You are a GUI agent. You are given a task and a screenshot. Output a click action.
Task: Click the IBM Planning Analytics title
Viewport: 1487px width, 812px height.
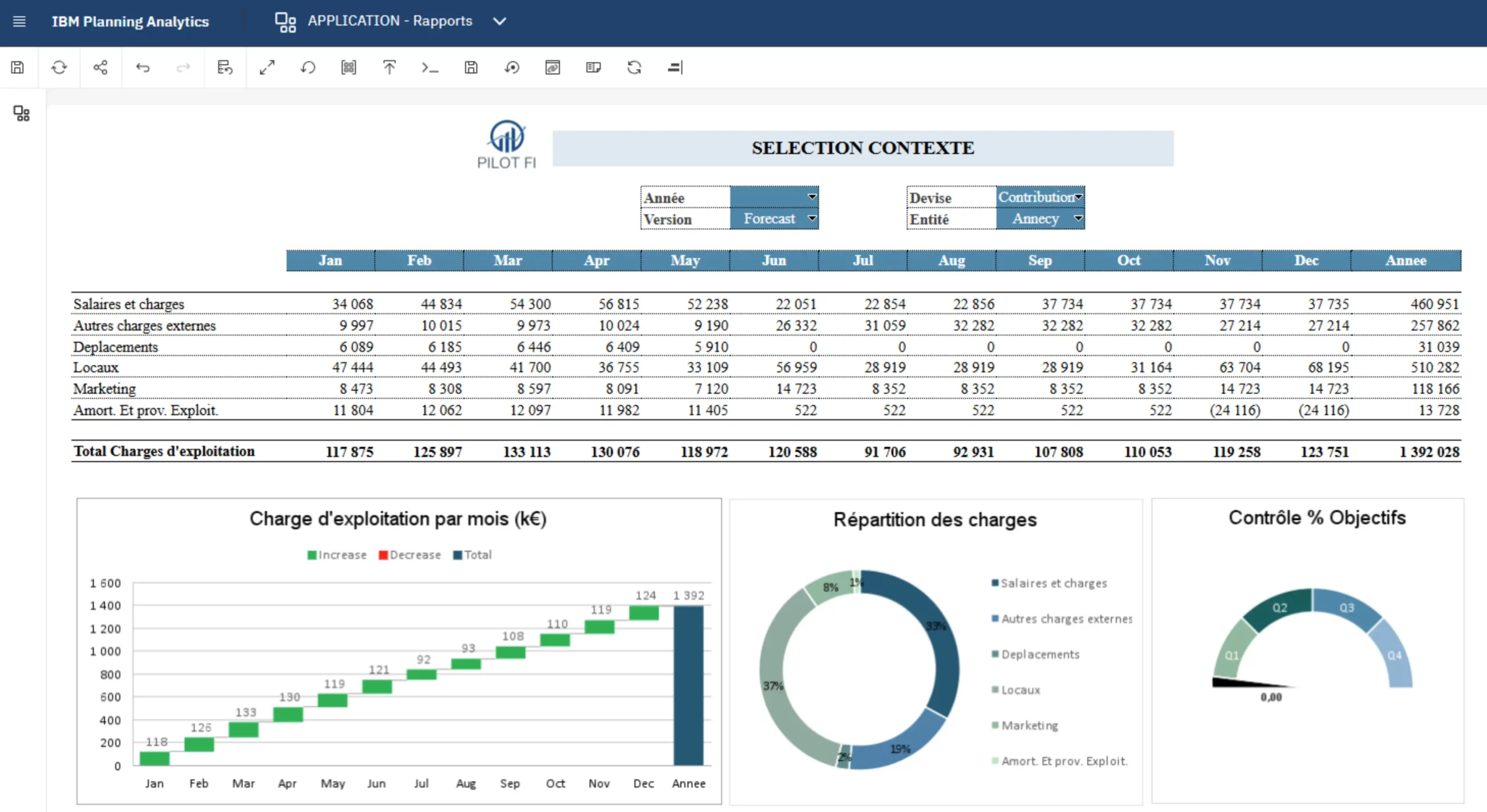pos(130,21)
